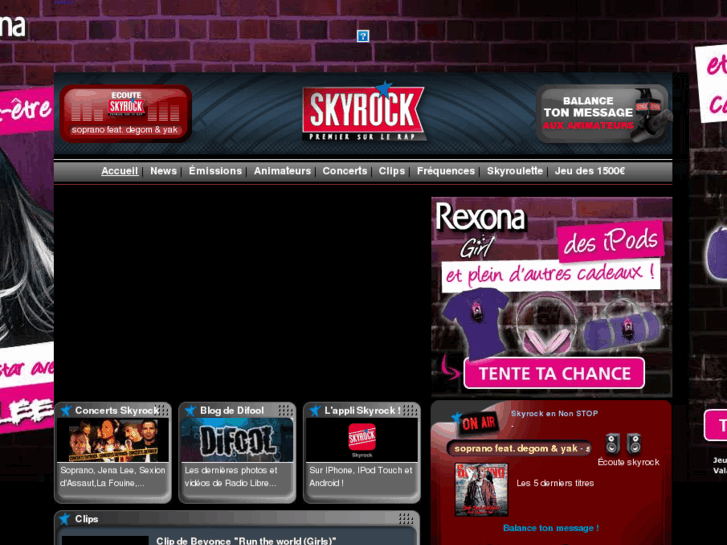Click the grip dots on L'appli Skyrock panel
The image size is (727, 545).
pos(410,410)
